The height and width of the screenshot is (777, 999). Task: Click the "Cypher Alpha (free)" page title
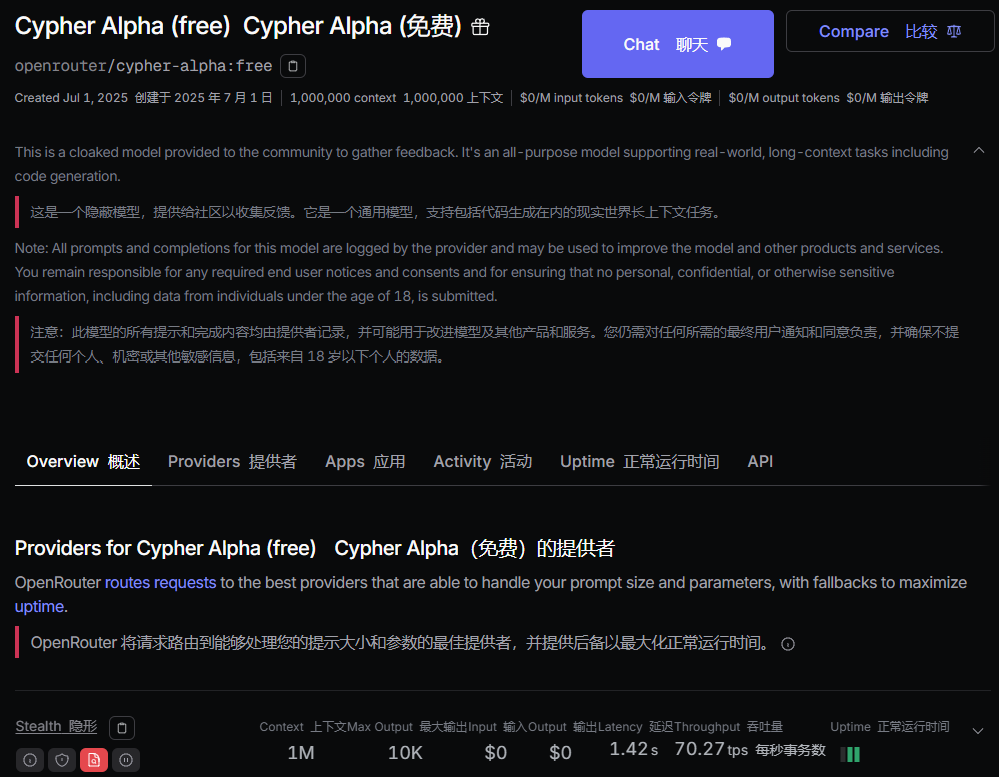tap(122, 26)
